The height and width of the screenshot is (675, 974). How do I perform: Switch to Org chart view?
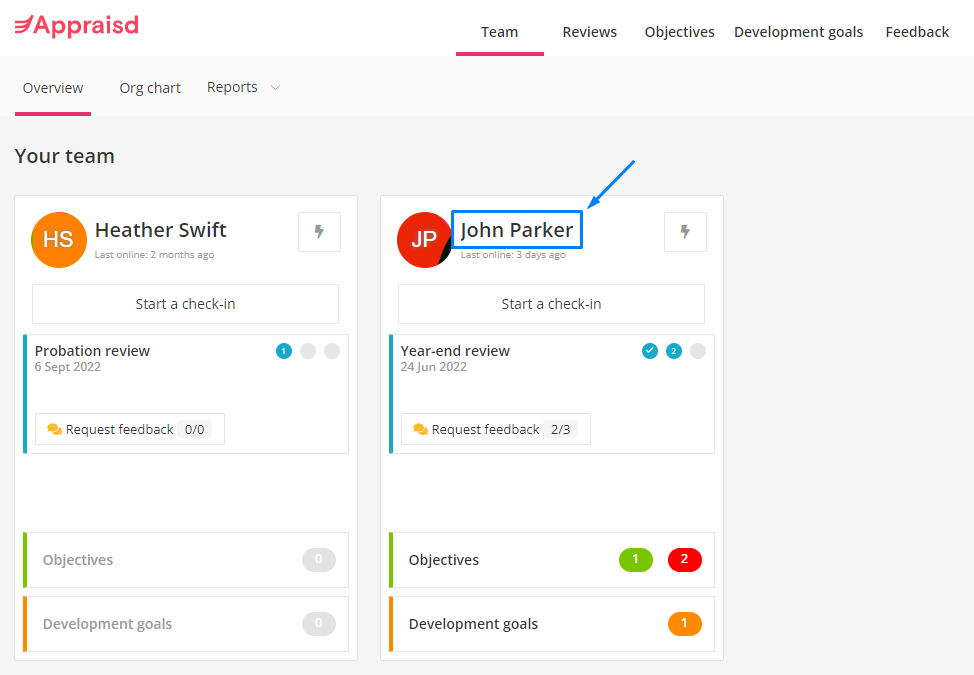(150, 88)
